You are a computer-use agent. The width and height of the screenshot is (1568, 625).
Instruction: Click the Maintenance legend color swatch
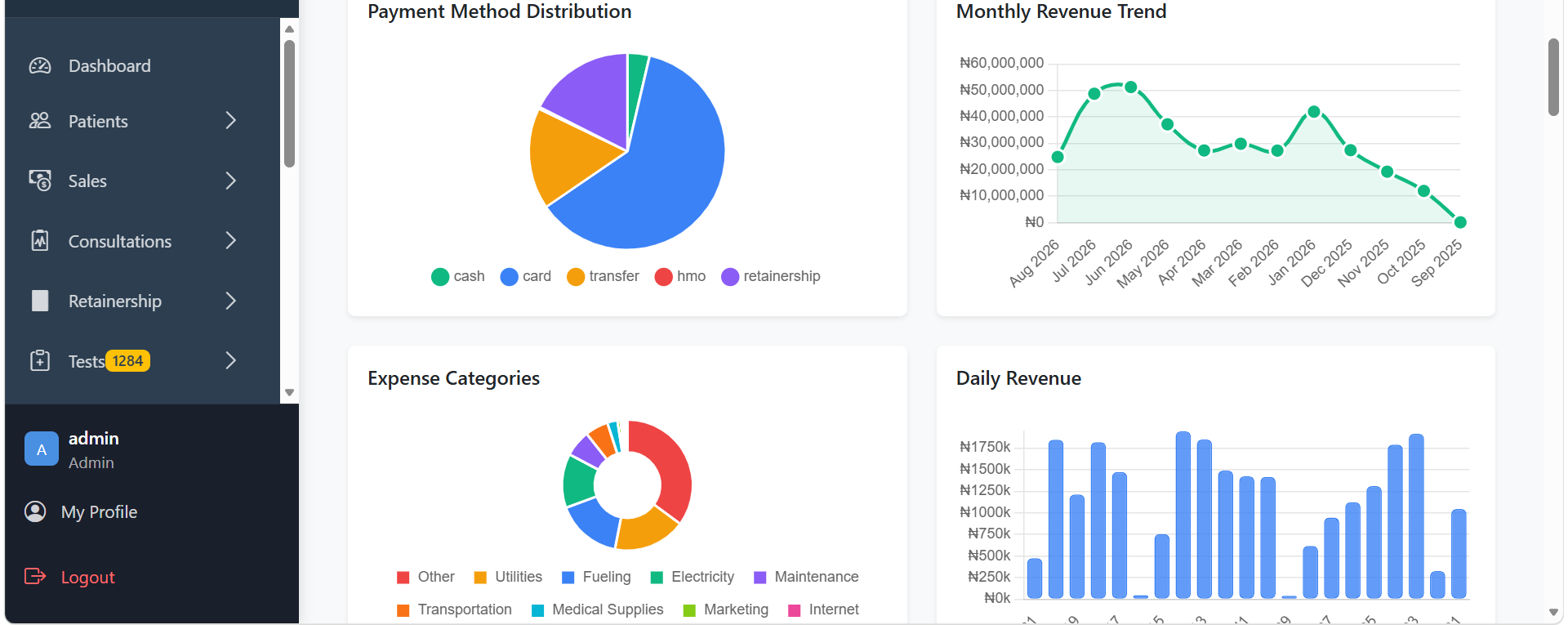760,578
